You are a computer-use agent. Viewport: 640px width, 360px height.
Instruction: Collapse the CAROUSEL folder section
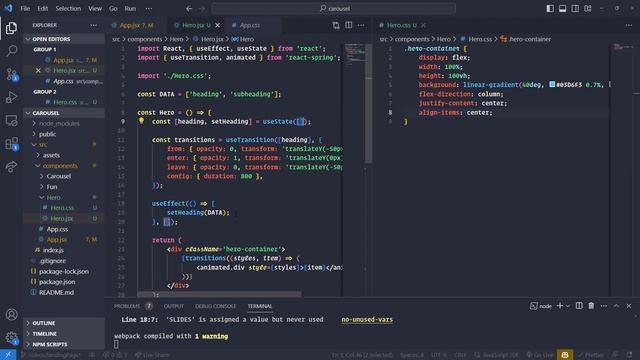coord(64,113)
